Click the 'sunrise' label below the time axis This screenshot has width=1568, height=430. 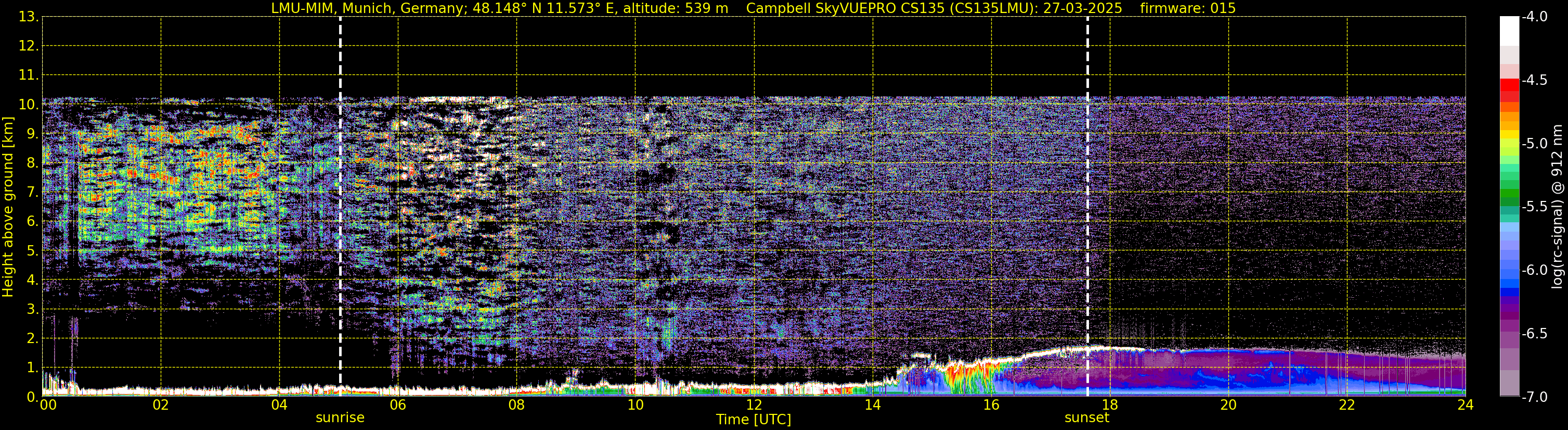coord(340,418)
